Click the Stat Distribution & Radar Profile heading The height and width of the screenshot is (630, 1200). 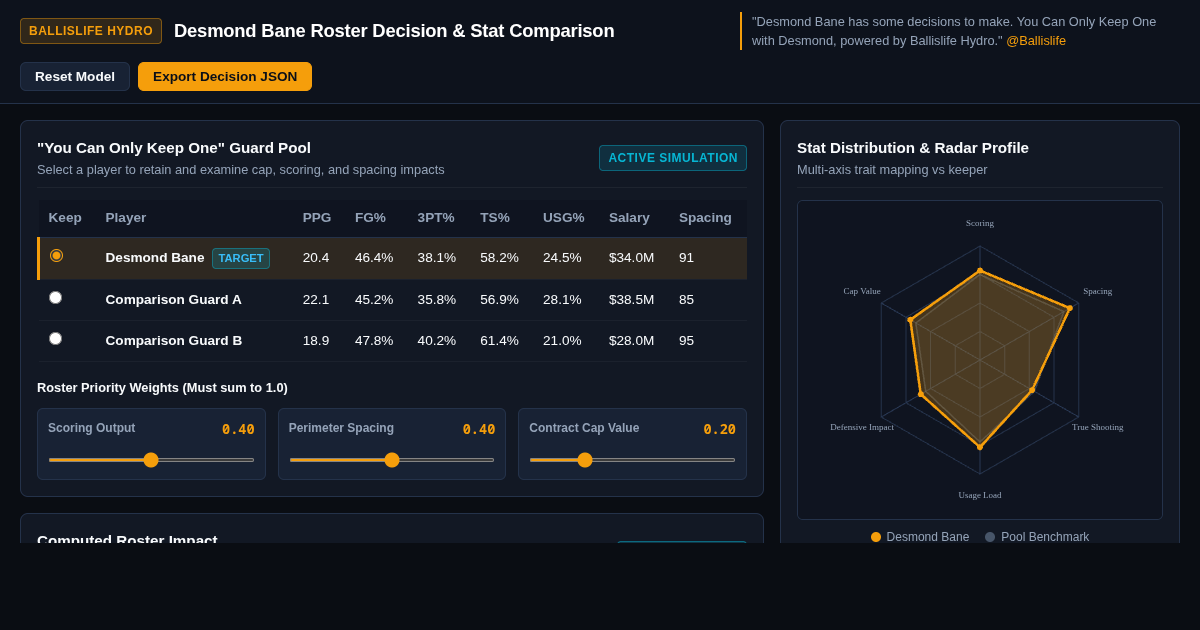pyautogui.click(x=913, y=148)
